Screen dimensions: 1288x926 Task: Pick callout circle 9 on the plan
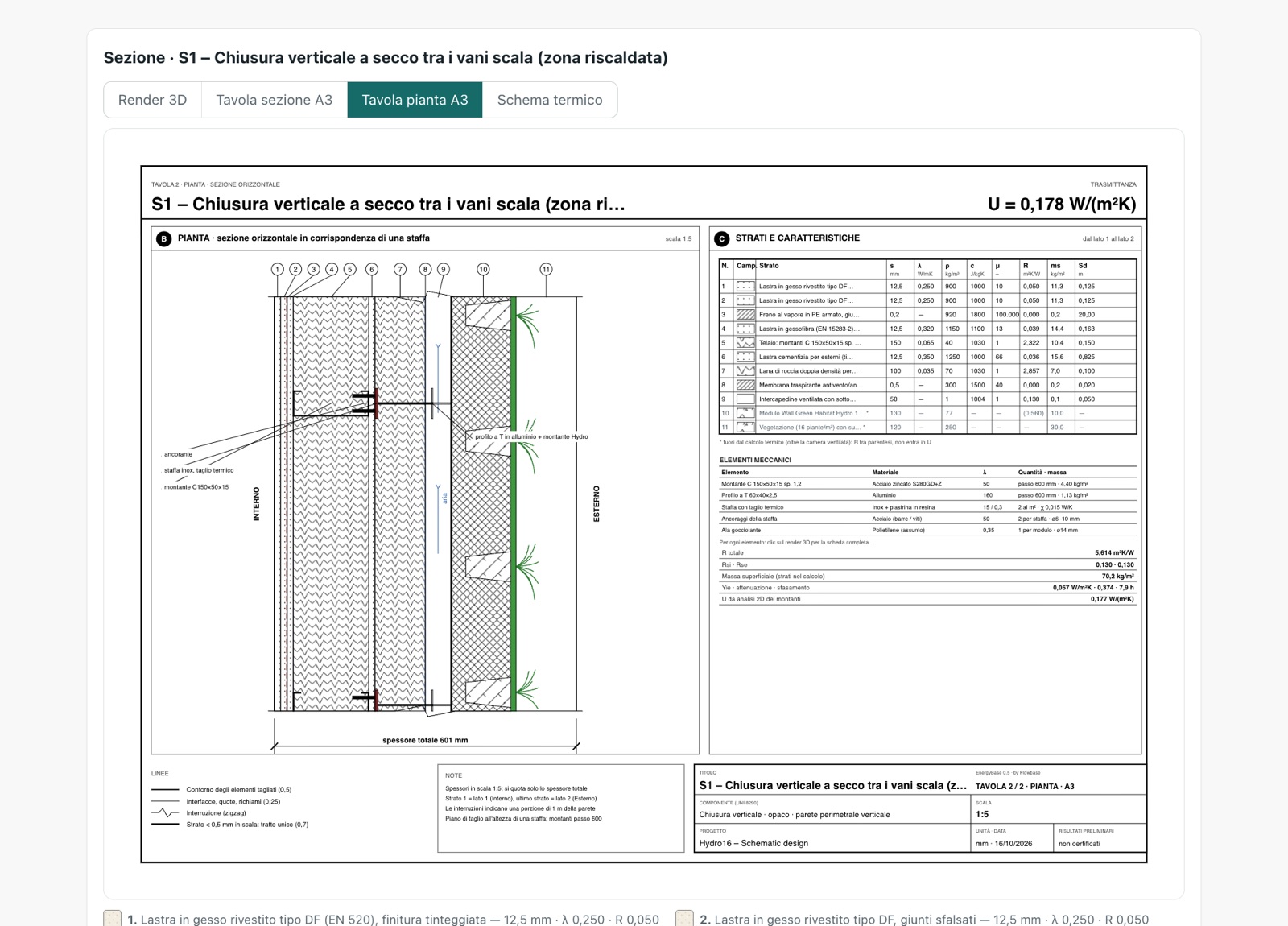point(444,269)
